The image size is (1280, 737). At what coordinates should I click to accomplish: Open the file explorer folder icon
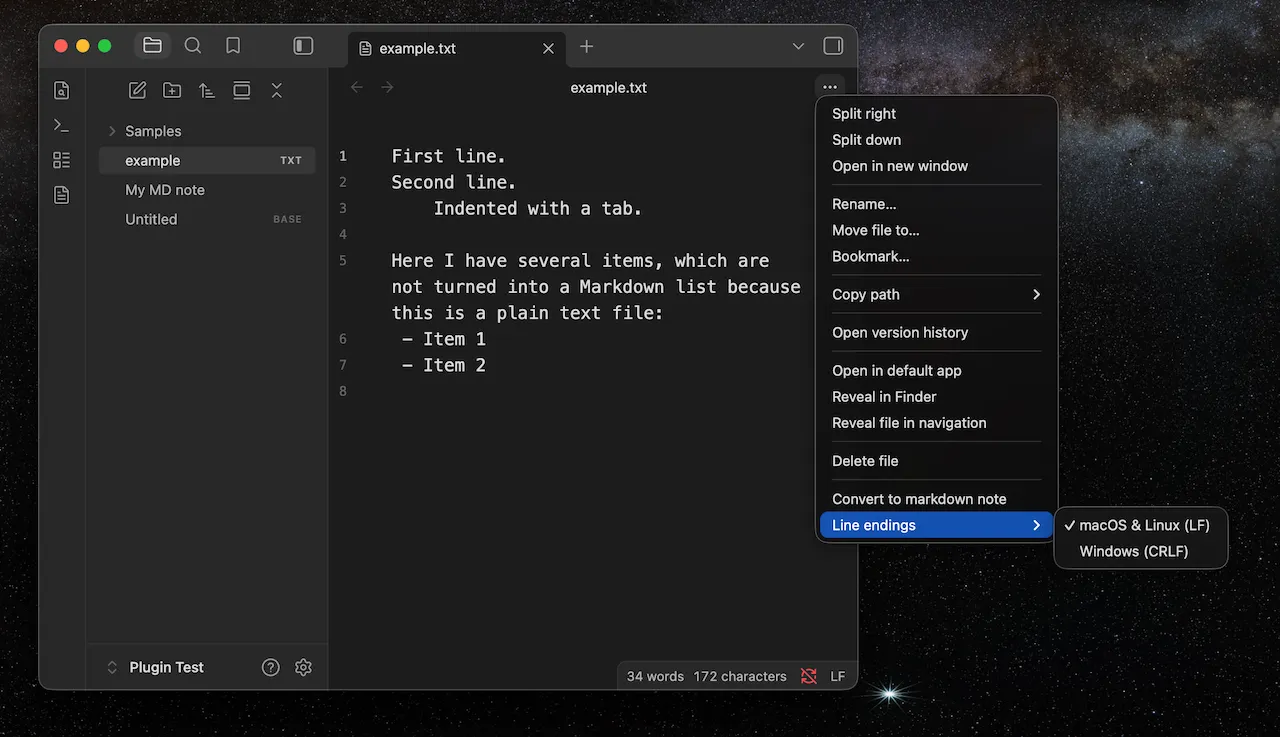click(x=152, y=46)
